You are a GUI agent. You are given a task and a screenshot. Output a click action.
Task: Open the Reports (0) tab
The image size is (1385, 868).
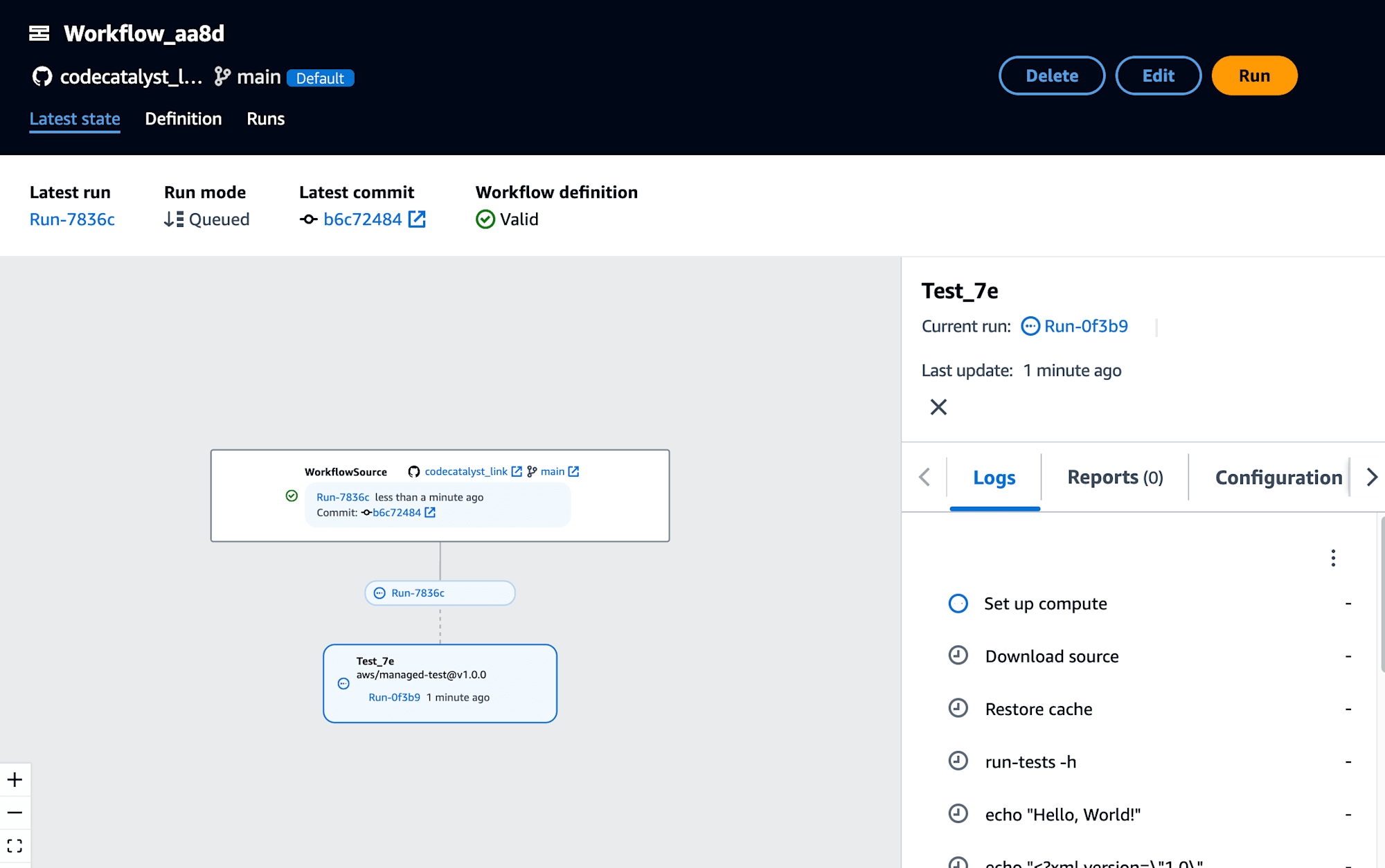(1115, 478)
